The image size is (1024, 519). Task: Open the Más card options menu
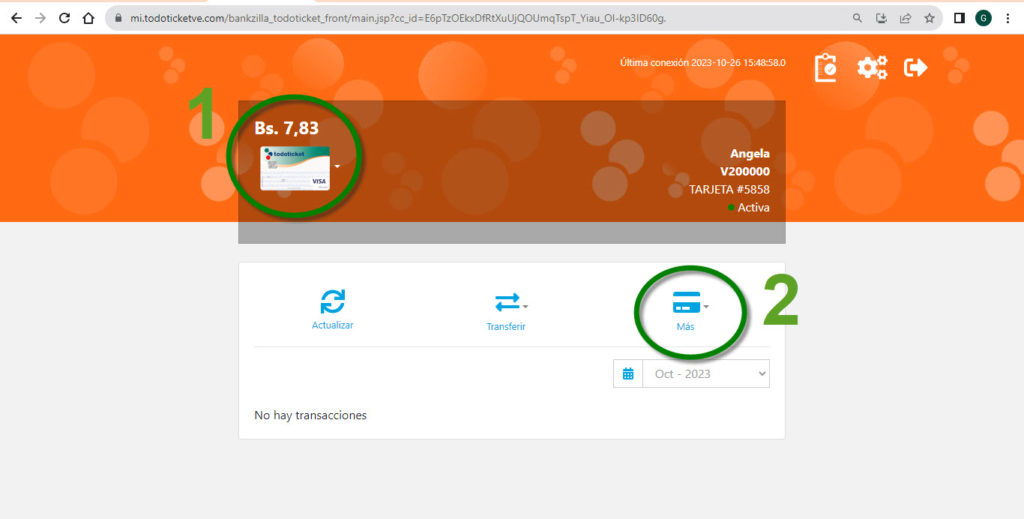click(688, 303)
